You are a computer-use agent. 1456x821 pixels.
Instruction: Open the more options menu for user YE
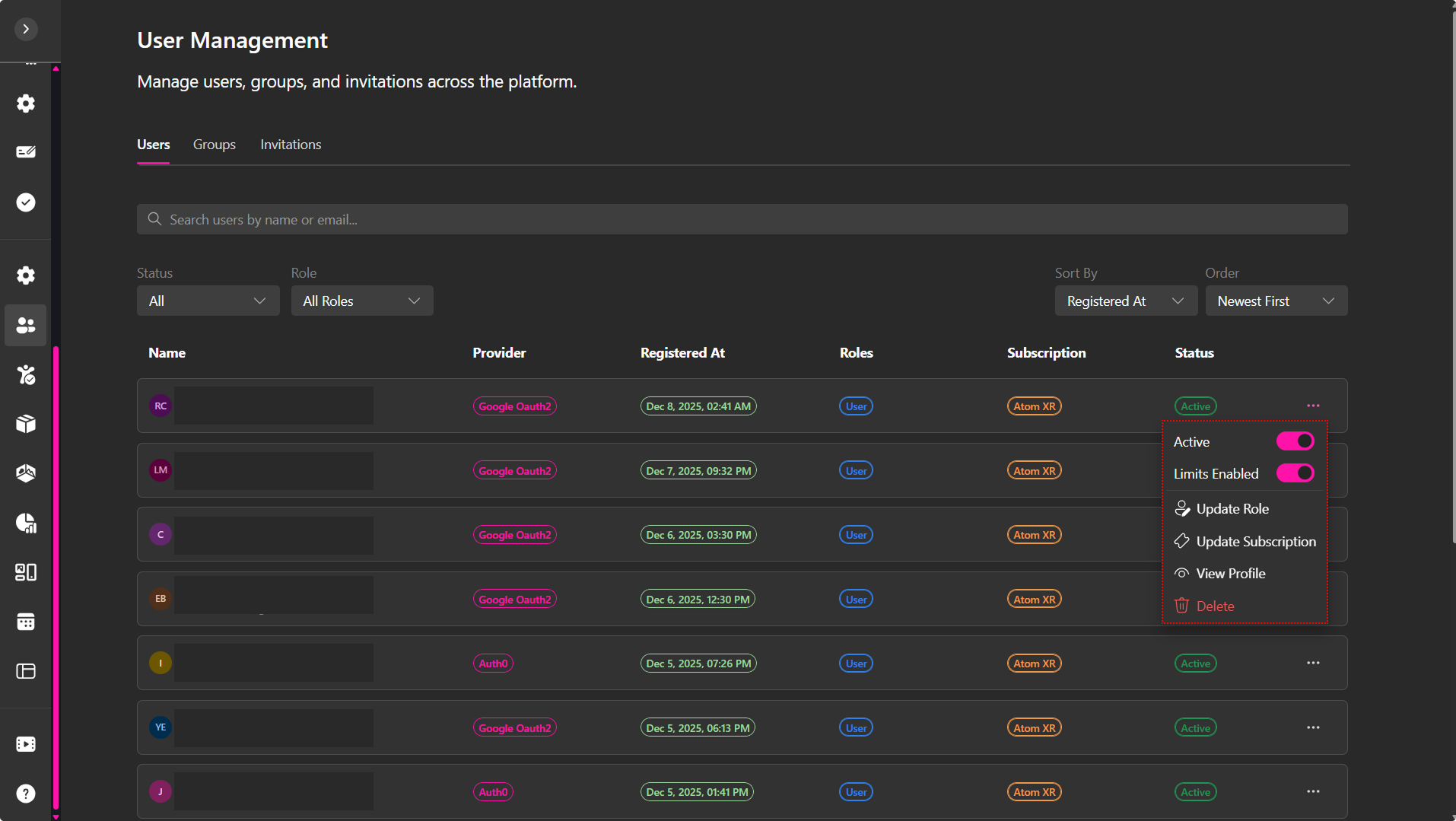click(x=1313, y=727)
